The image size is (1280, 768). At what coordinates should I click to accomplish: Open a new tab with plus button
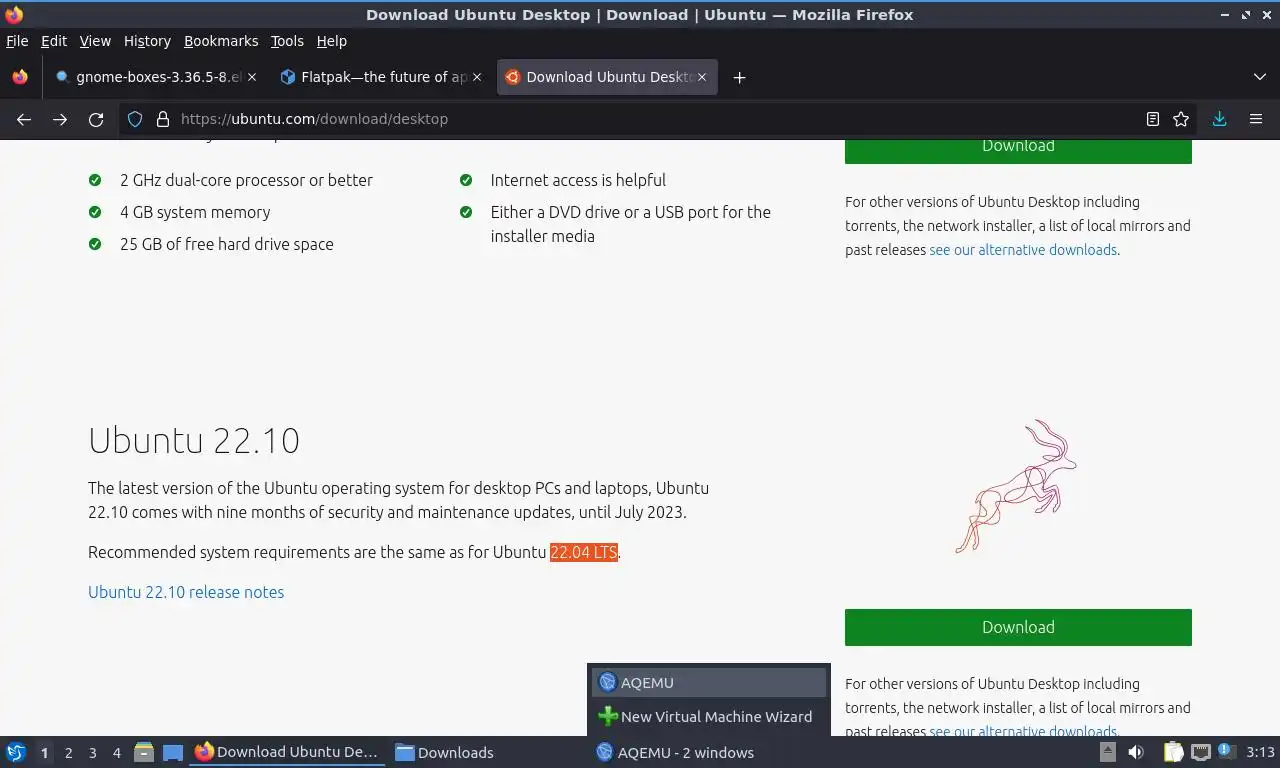pyautogui.click(x=739, y=77)
